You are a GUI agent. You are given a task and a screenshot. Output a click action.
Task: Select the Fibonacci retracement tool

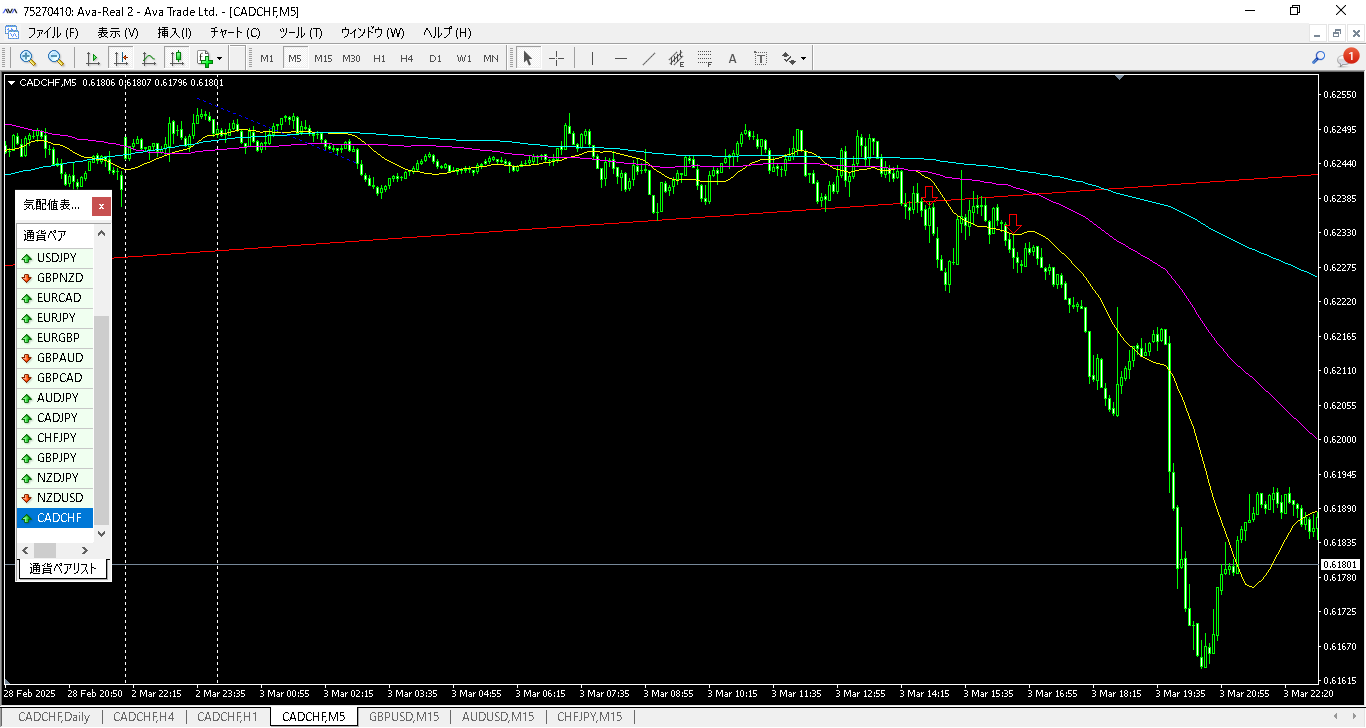click(x=704, y=58)
